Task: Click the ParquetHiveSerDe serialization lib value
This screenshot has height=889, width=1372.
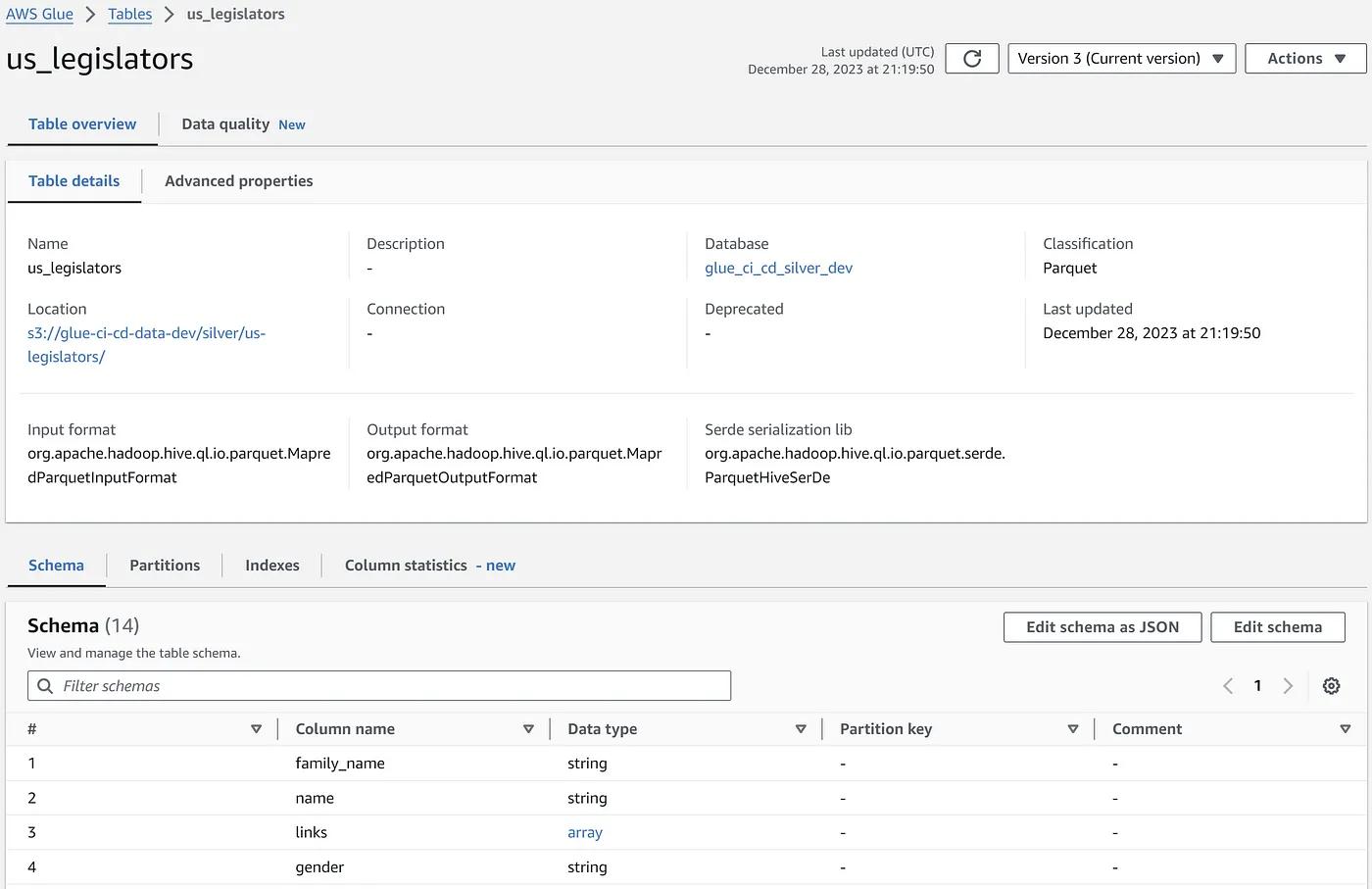Action: [856, 466]
